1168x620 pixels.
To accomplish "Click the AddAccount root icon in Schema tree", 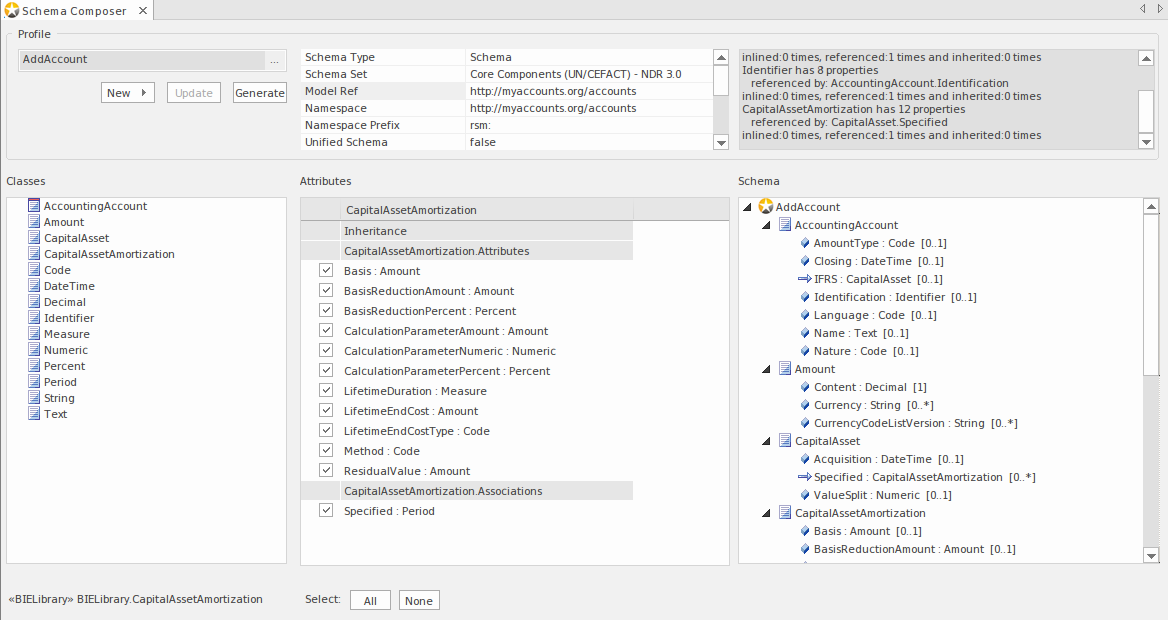I will [765, 206].
